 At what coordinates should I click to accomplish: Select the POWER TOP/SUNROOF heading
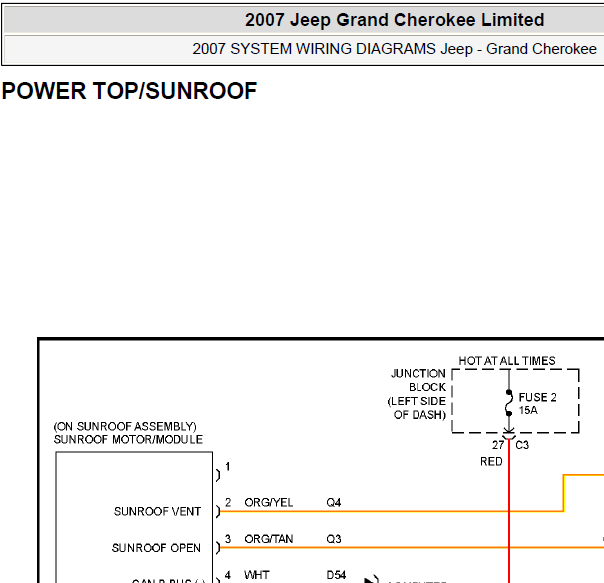tap(129, 91)
